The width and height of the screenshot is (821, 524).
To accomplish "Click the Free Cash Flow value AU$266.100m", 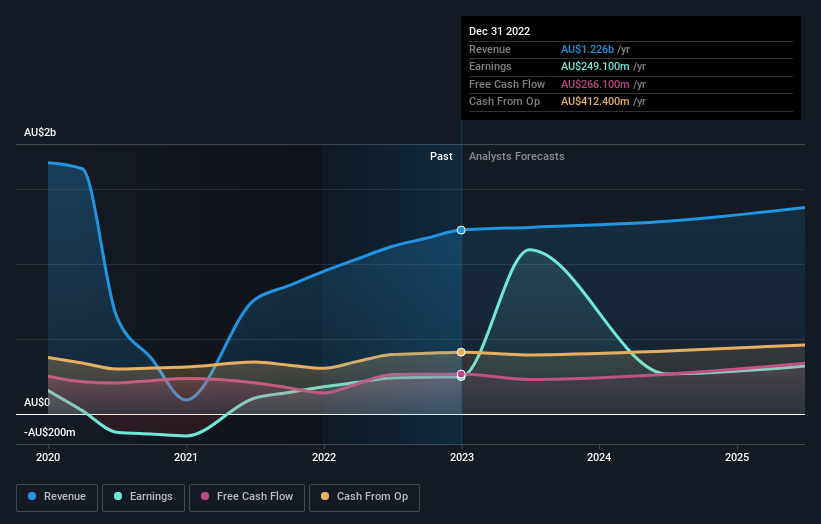I will click(x=595, y=84).
